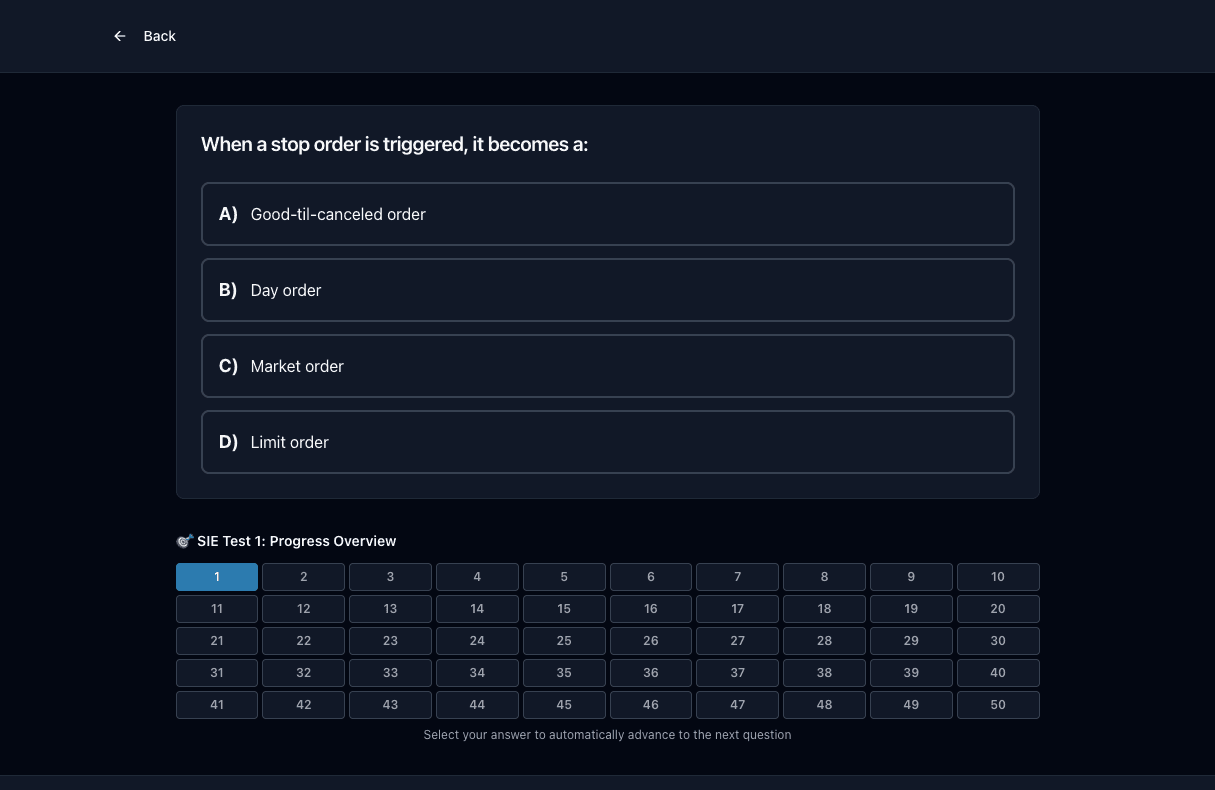The height and width of the screenshot is (790, 1215).
Task: Jump to question 20
Action: [998, 609]
